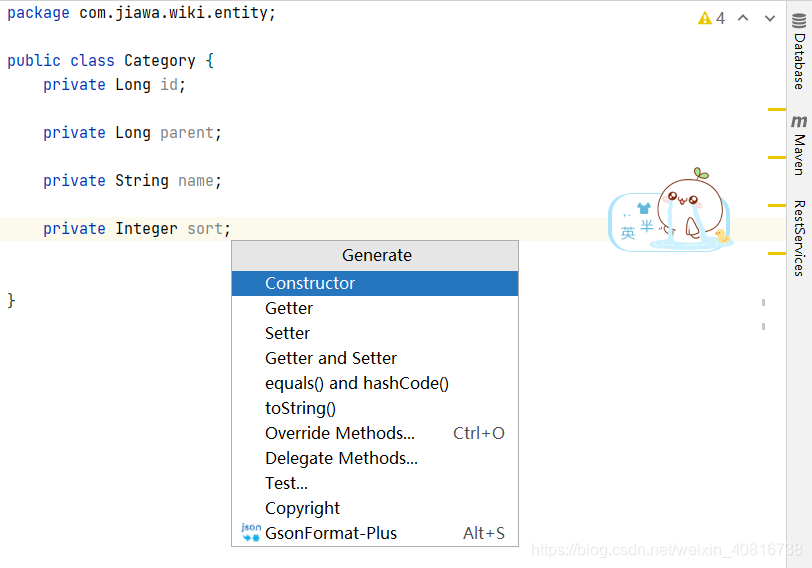Open the RestServices tool window
The height and width of the screenshot is (568, 812).
pos(799,238)
